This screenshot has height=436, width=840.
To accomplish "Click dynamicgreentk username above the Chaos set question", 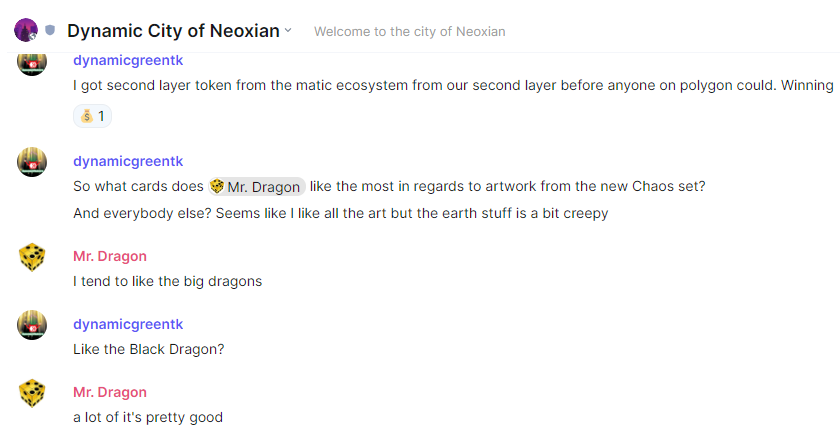I will [128, 161].
